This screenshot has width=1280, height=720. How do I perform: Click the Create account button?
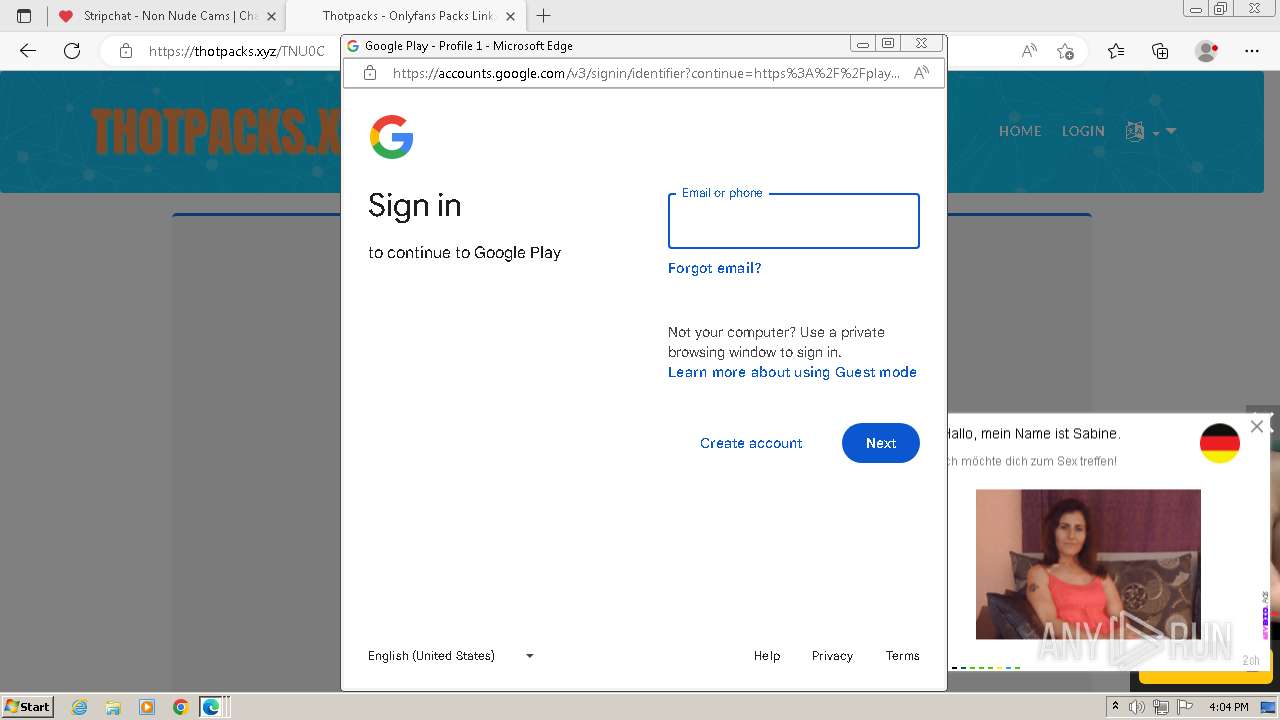(751, 443)
